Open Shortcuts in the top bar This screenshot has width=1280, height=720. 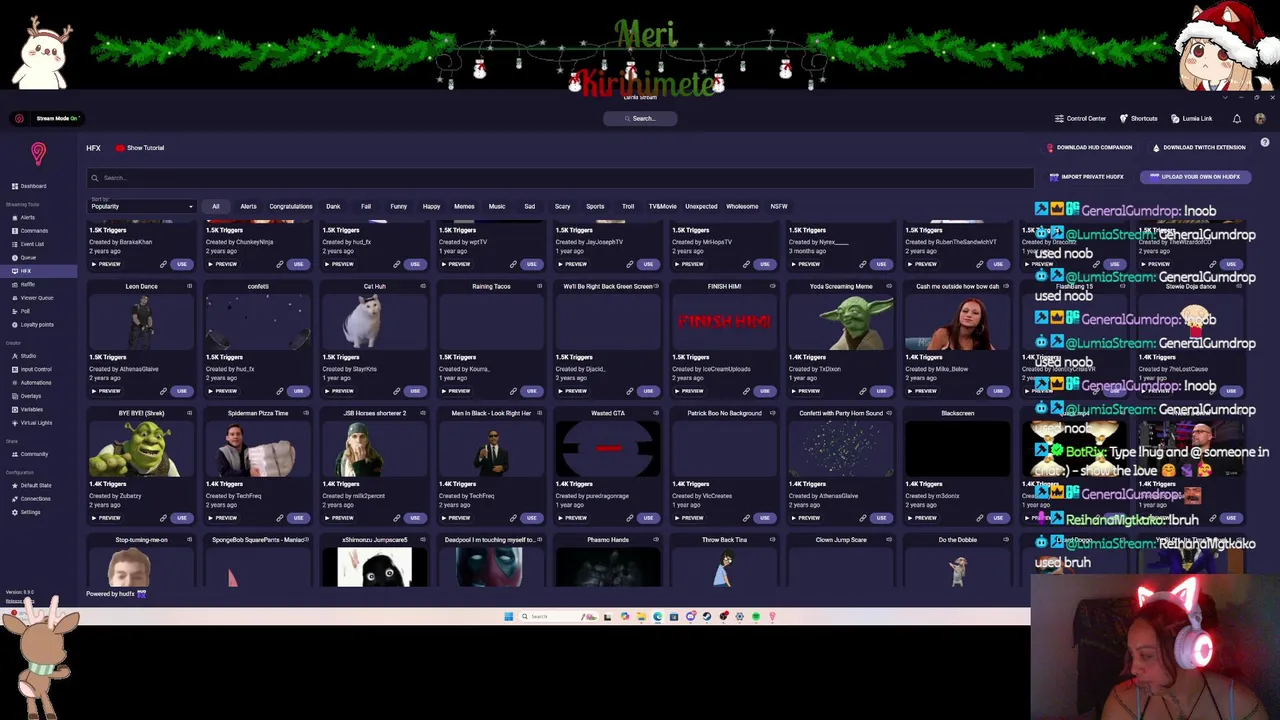pos(1139,118)
